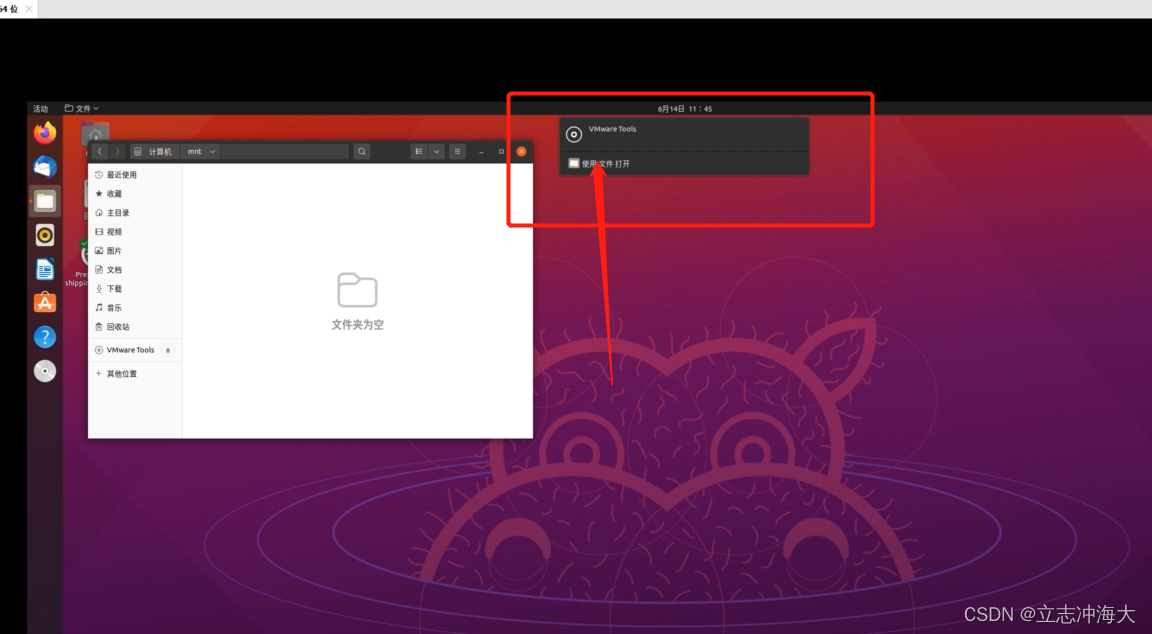This screenshot has height=634, width=1152.
Task: Choose 使用文件打开 in the notification
Action: point(684,163)
